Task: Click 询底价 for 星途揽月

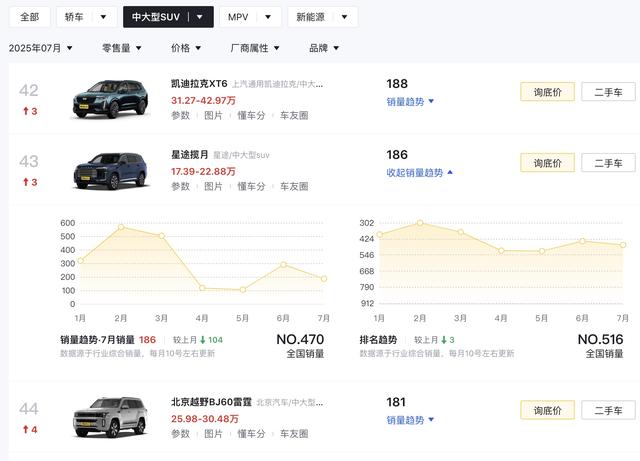Action: coord(547,163)
